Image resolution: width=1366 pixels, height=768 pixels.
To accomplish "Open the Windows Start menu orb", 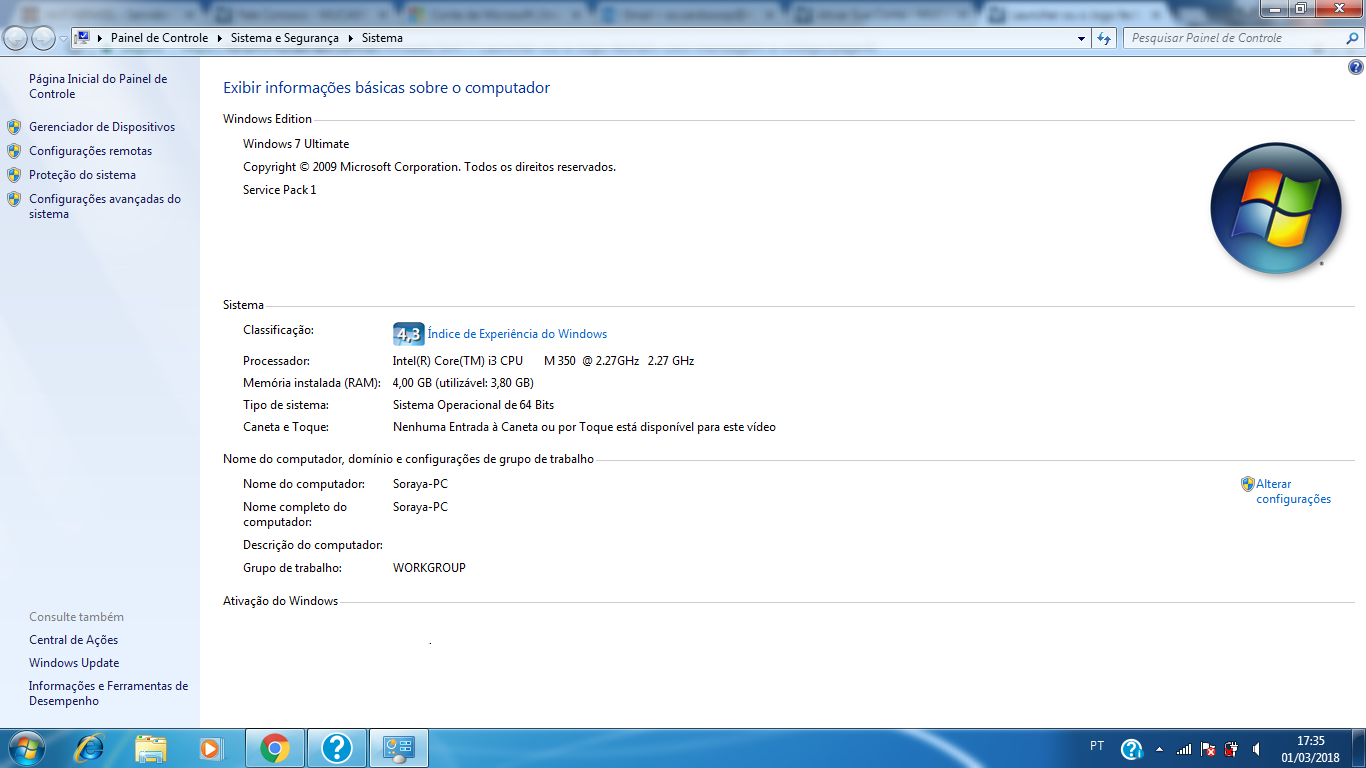I will coord(25,748).
